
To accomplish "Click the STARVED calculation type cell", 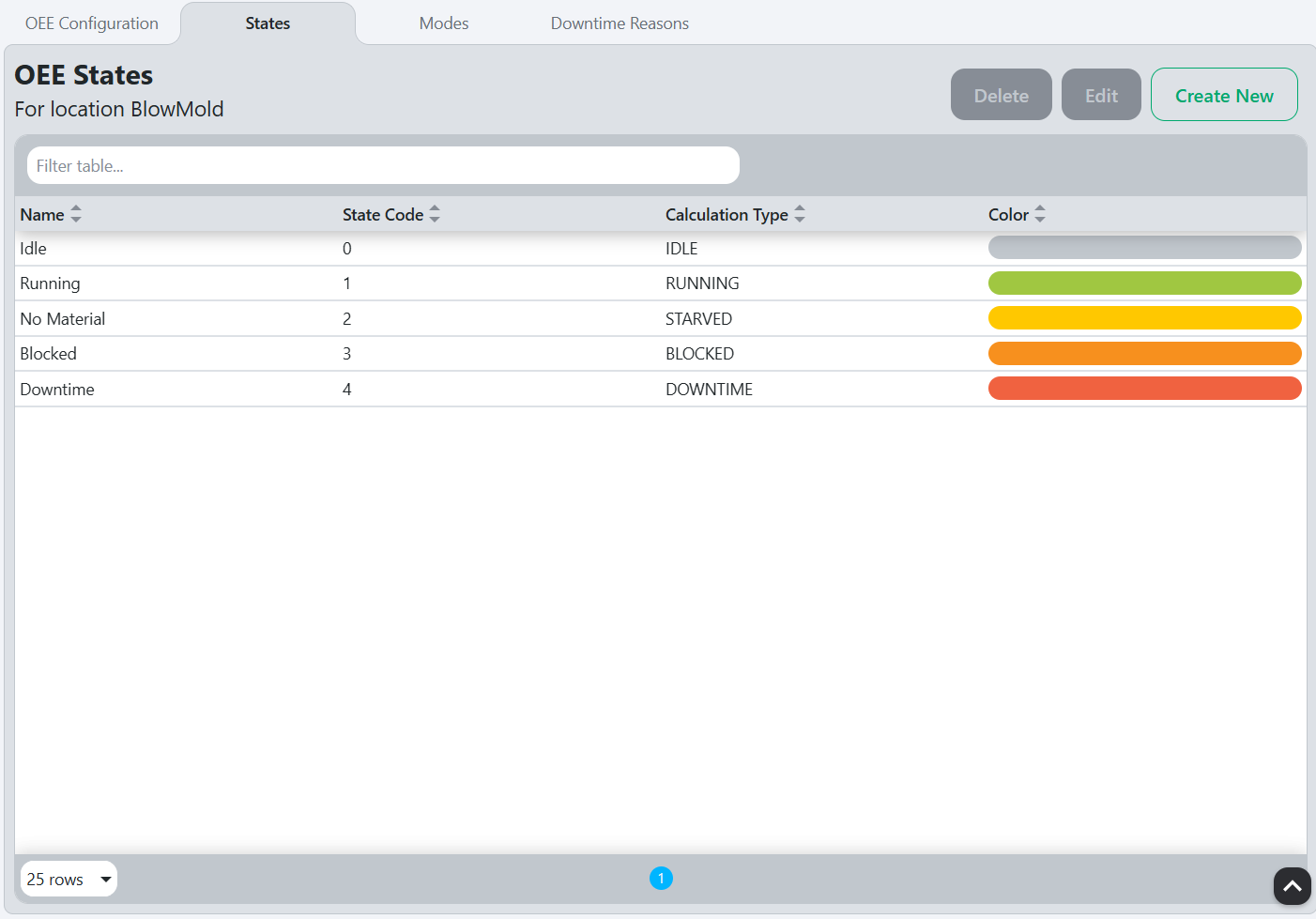I will 698,319.
